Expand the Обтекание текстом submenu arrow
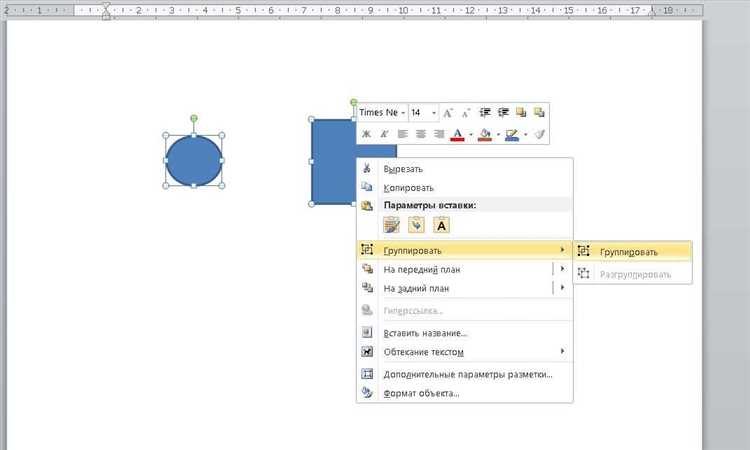This screenshot has width=750, height=450. pyautogui.click(x=562, y=351)
